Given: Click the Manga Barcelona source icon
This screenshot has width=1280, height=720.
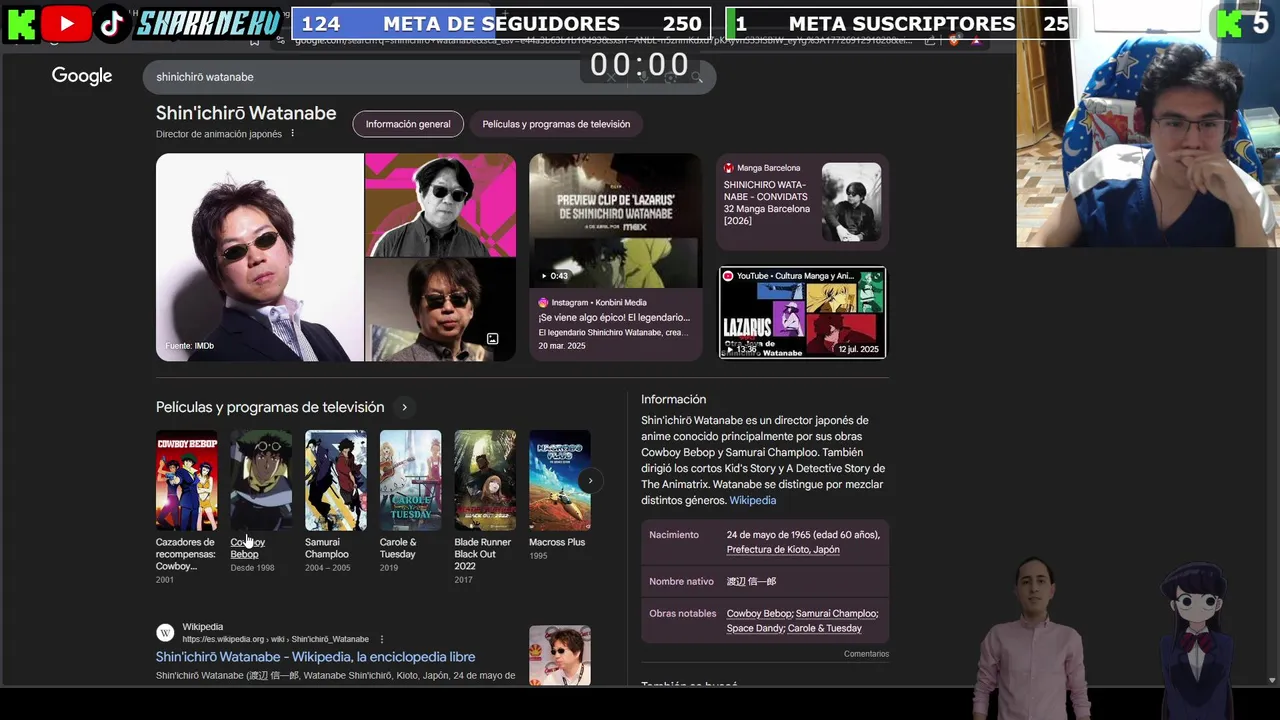Looking at the screenshot, I should 728,168.
